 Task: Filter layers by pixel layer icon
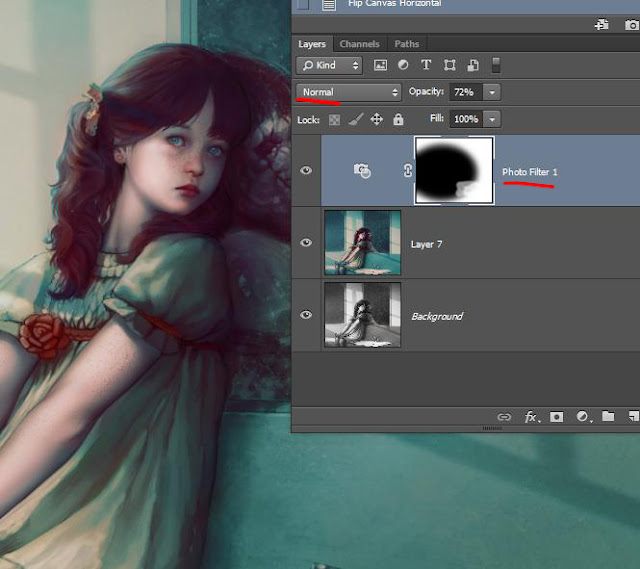380,65
